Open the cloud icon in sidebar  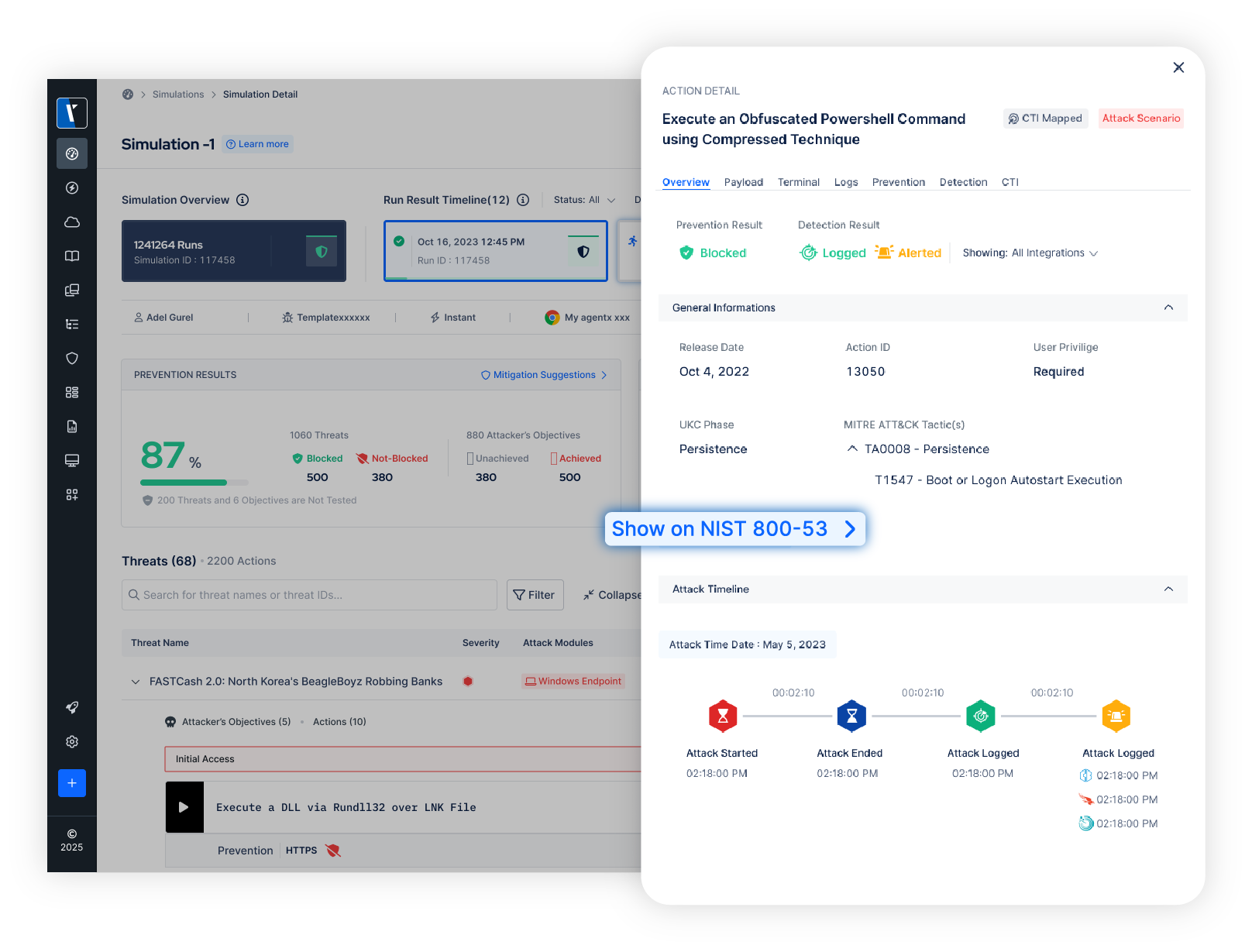pos(72,222)
